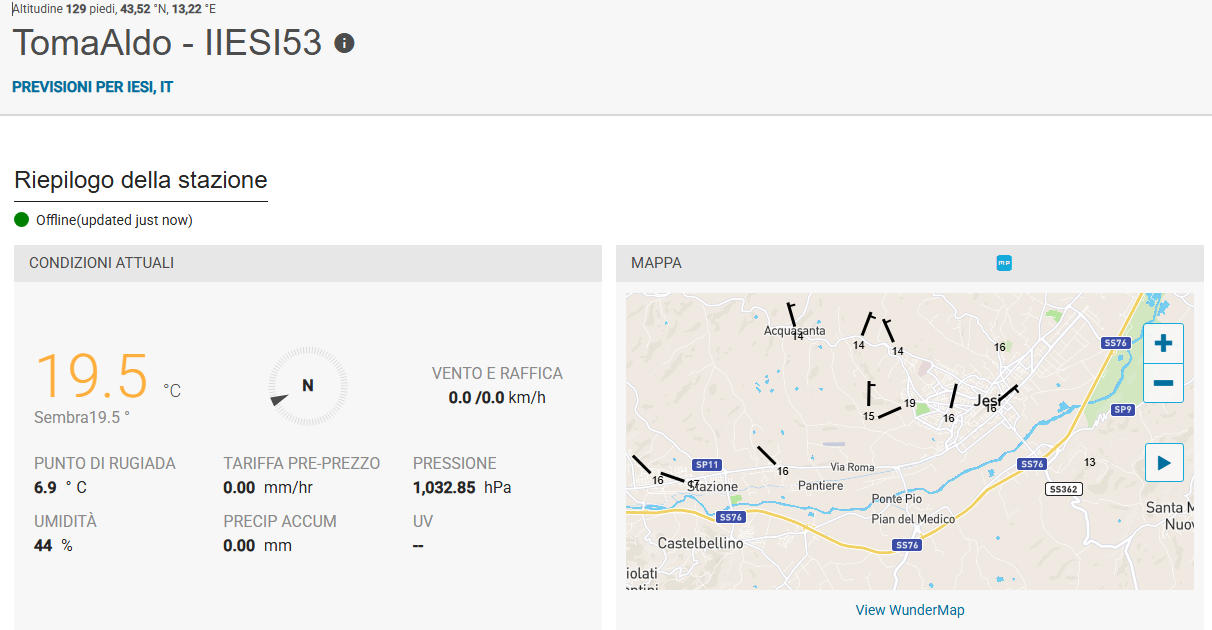Viewport: 1212px width, 630px height.
Task: Select the station marker showing 19
Action: [x=909, y=404]
